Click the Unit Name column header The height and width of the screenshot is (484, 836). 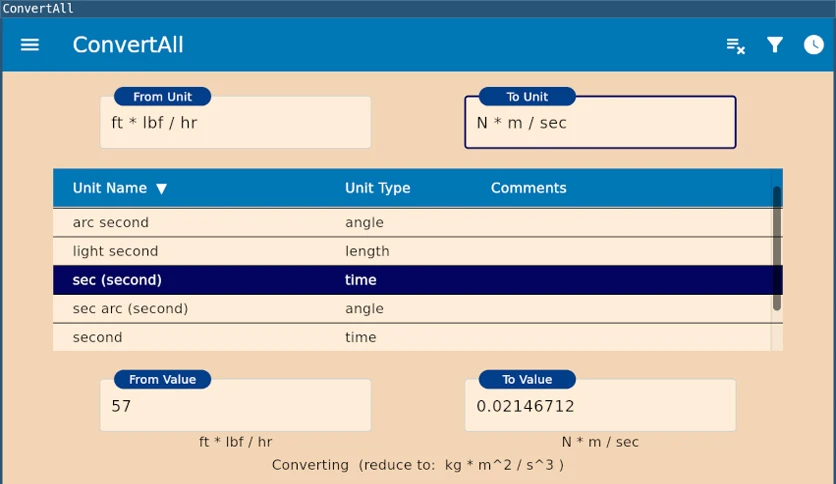[110, 188]
